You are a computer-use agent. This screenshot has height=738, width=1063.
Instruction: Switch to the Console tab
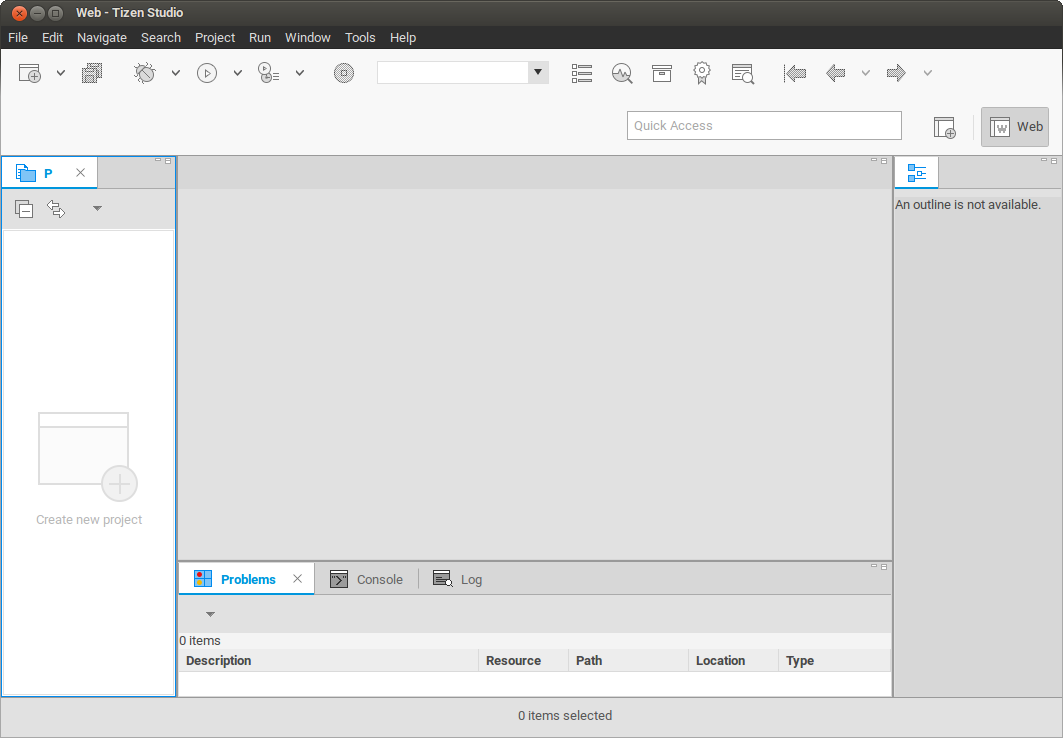click(x=367, y=579)
